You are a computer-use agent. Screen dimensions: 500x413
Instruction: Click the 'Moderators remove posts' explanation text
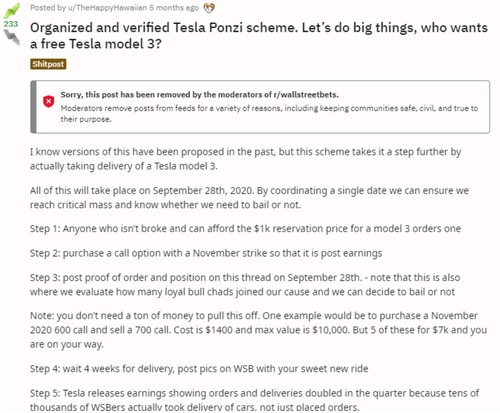(x=269, y=113)
